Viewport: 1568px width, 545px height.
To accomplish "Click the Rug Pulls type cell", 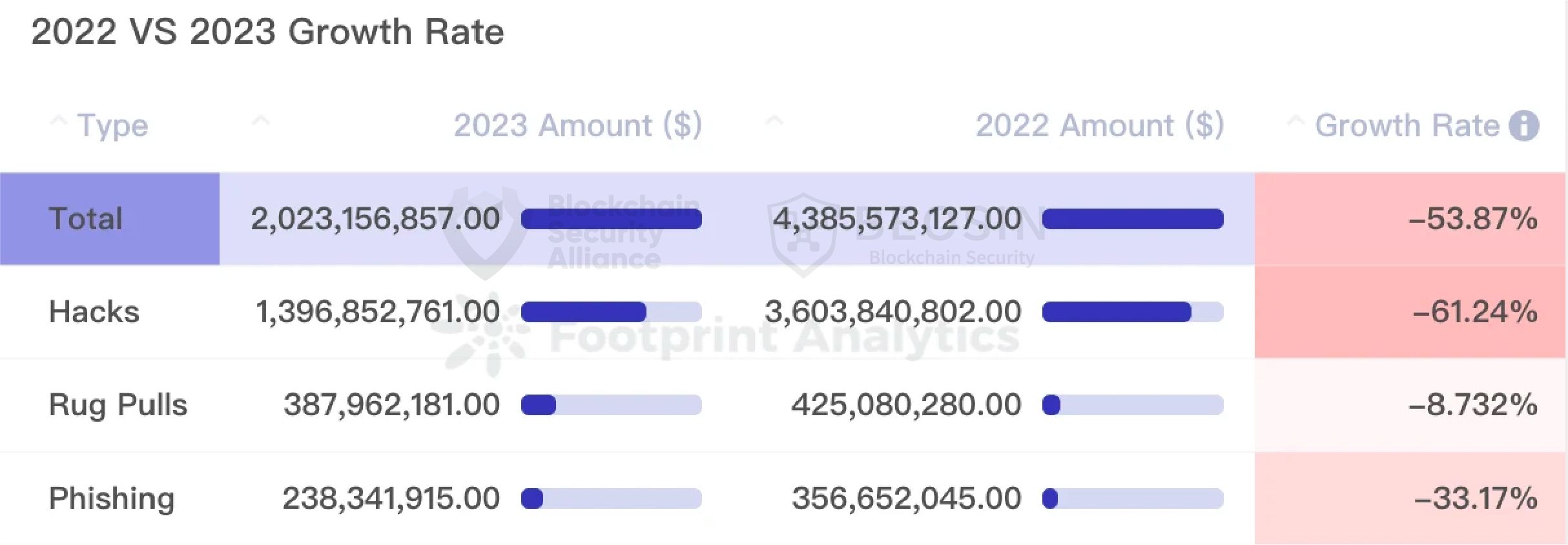I will [x=118, y=405].
